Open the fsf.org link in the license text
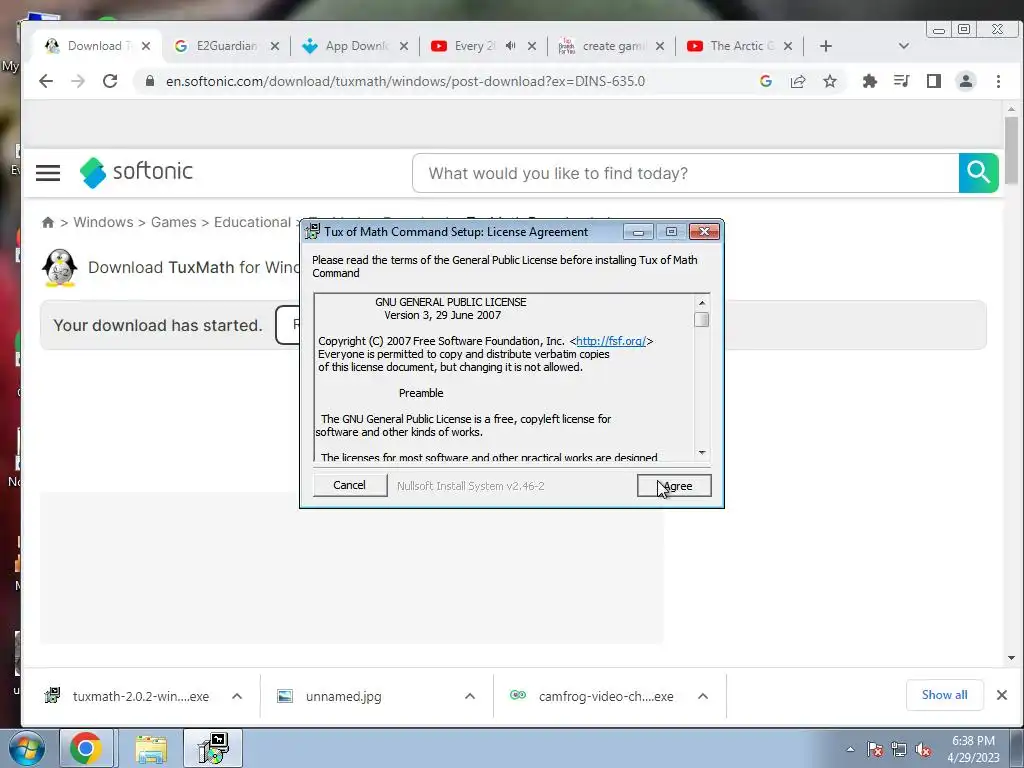The width and height of the screenshot is (1024, 768). (x=611, y=341)
